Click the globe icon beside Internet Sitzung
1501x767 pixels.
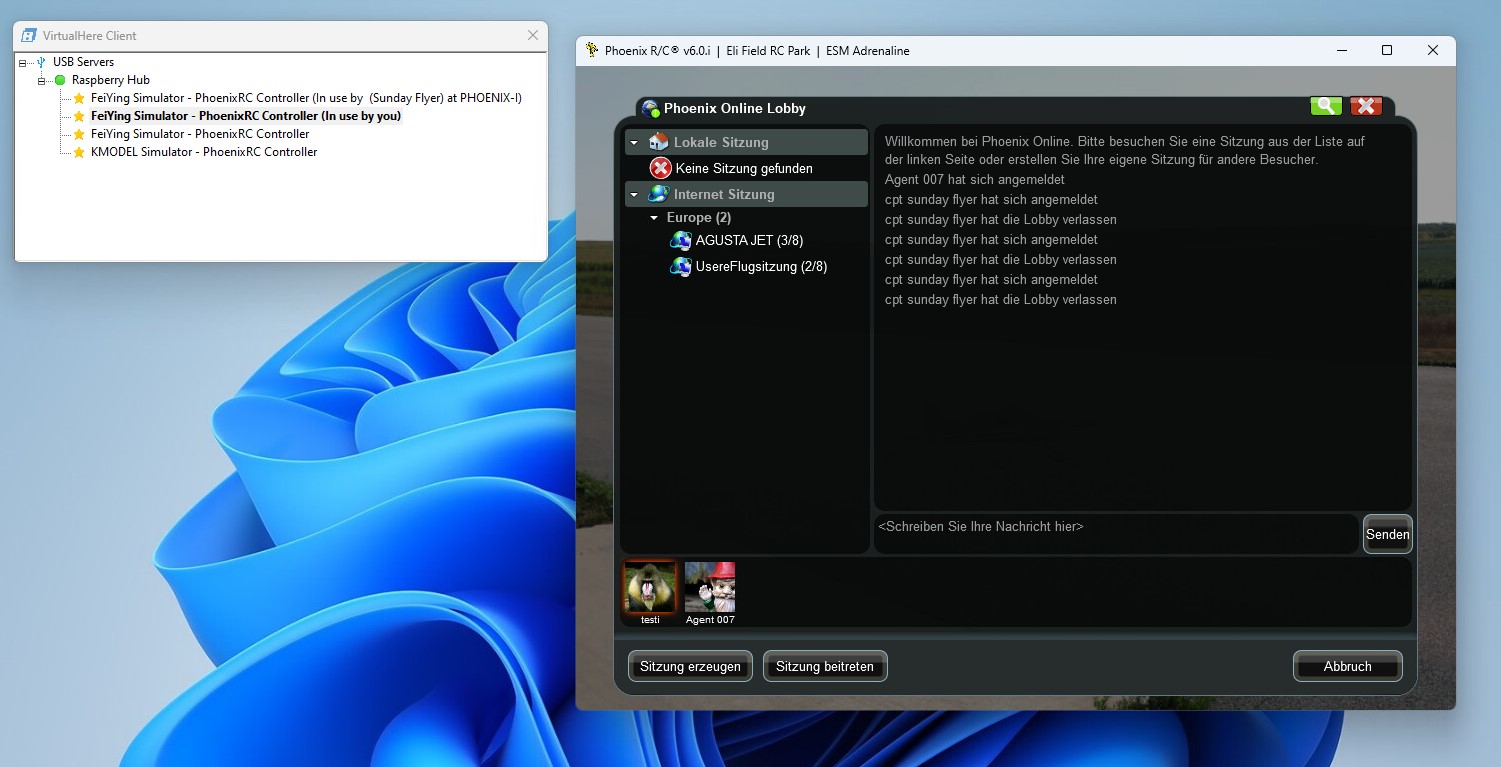658,194
